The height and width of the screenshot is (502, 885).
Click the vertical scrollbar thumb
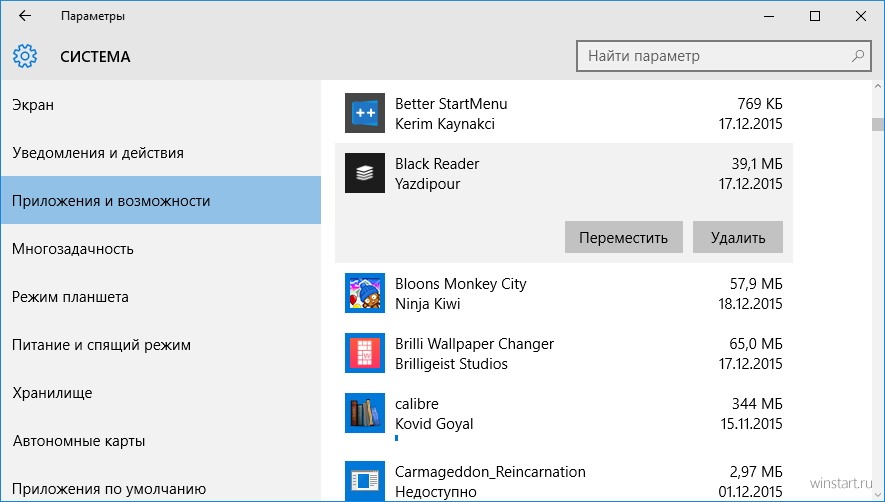pyautogui.click(x=877, y=124)
